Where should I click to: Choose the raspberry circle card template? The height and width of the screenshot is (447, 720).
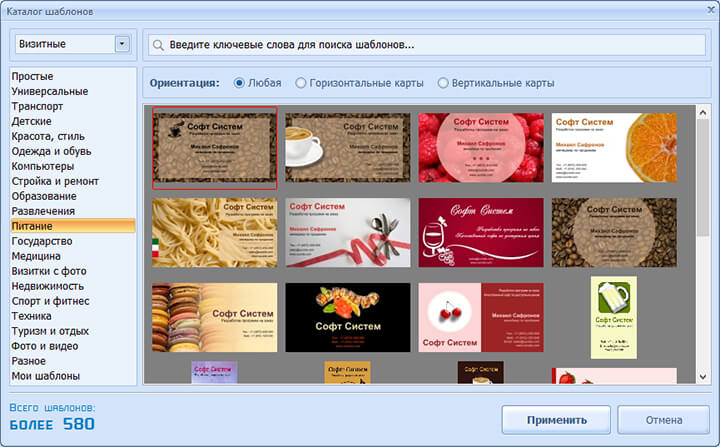[x=481, y=147]
